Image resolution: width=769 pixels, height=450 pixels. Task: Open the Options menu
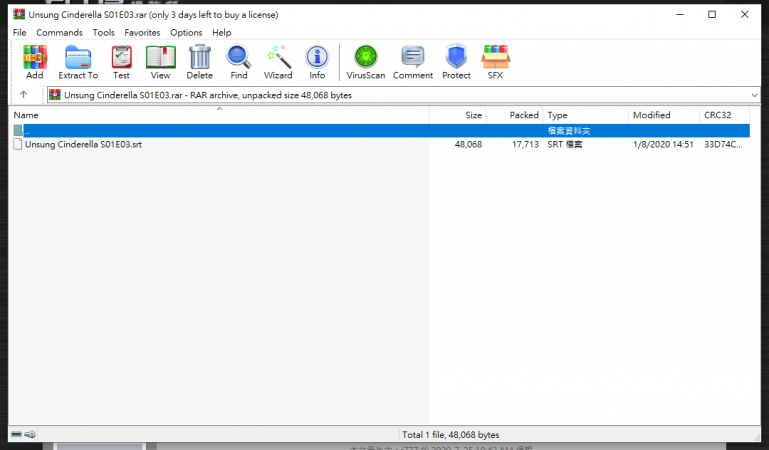186,32
